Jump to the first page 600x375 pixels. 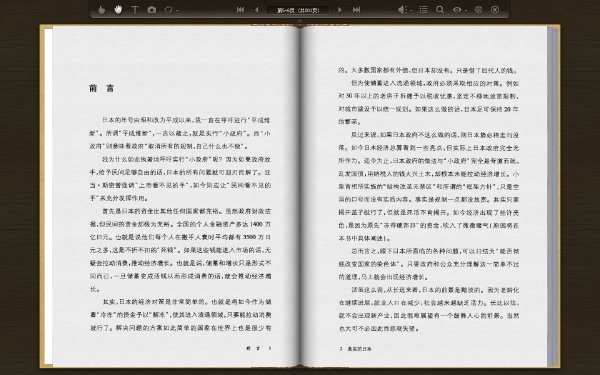click(240, 10)
